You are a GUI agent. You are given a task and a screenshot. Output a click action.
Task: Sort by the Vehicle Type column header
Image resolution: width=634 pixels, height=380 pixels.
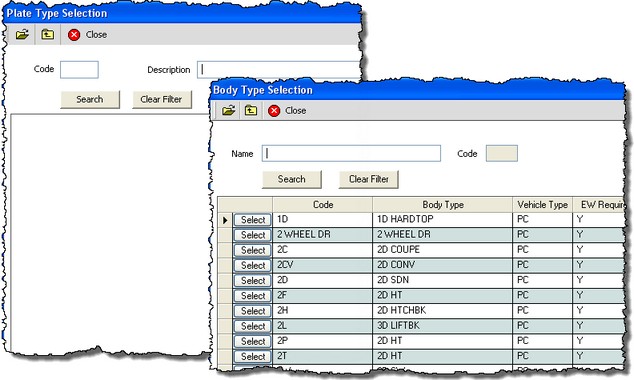[542, 205]
